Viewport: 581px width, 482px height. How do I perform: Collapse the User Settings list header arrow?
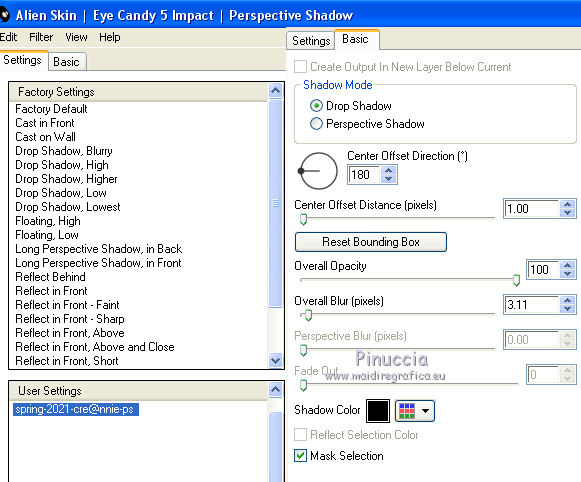pos(275,389)
